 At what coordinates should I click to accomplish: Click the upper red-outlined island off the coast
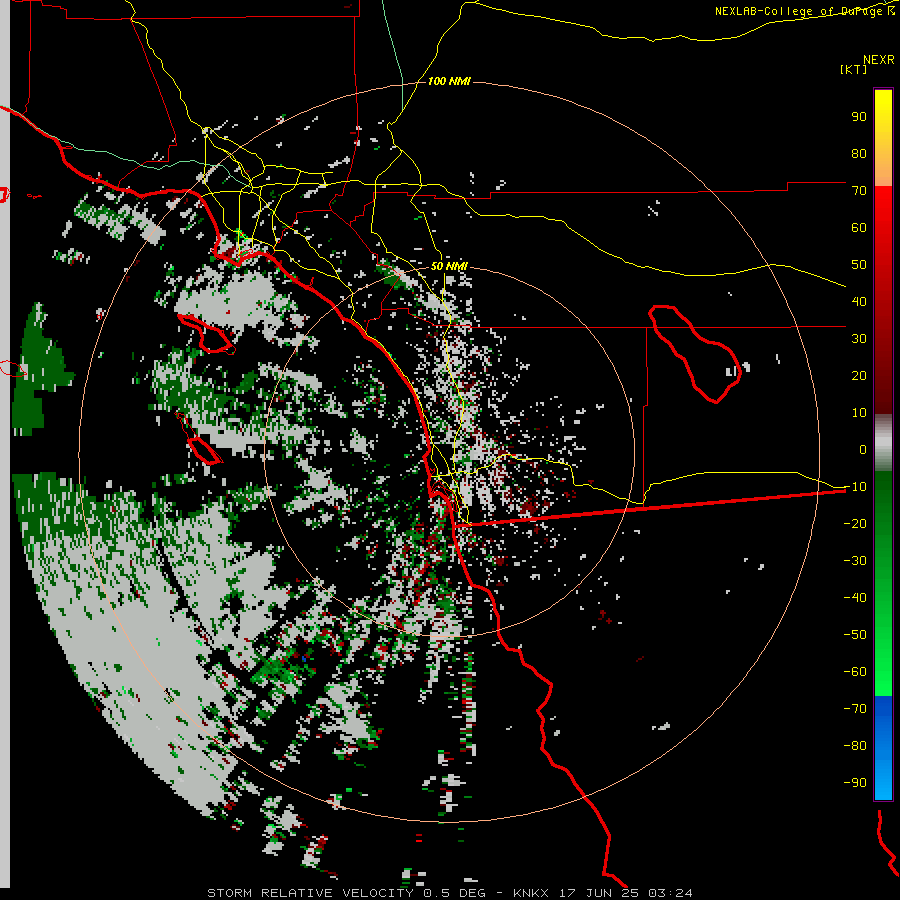point(205,334)
